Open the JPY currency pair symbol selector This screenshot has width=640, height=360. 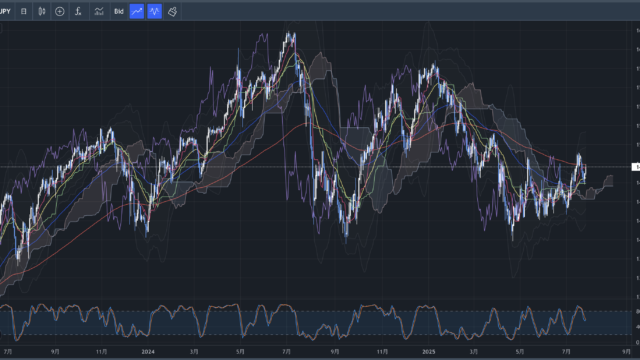(5, 11)
